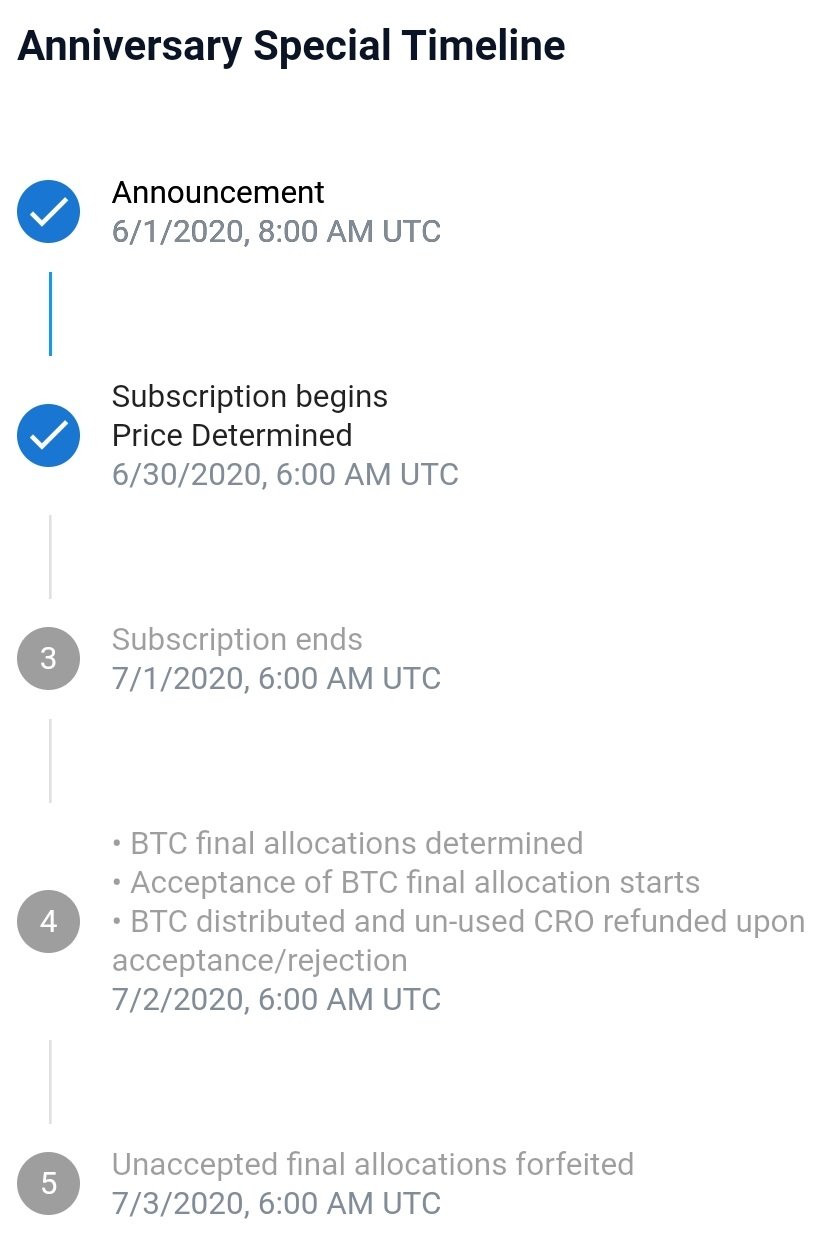Viewport: 821px width, 1249px height.
Task: Click Acceptance of BTC final allocation starts
Action: [406, 883]
